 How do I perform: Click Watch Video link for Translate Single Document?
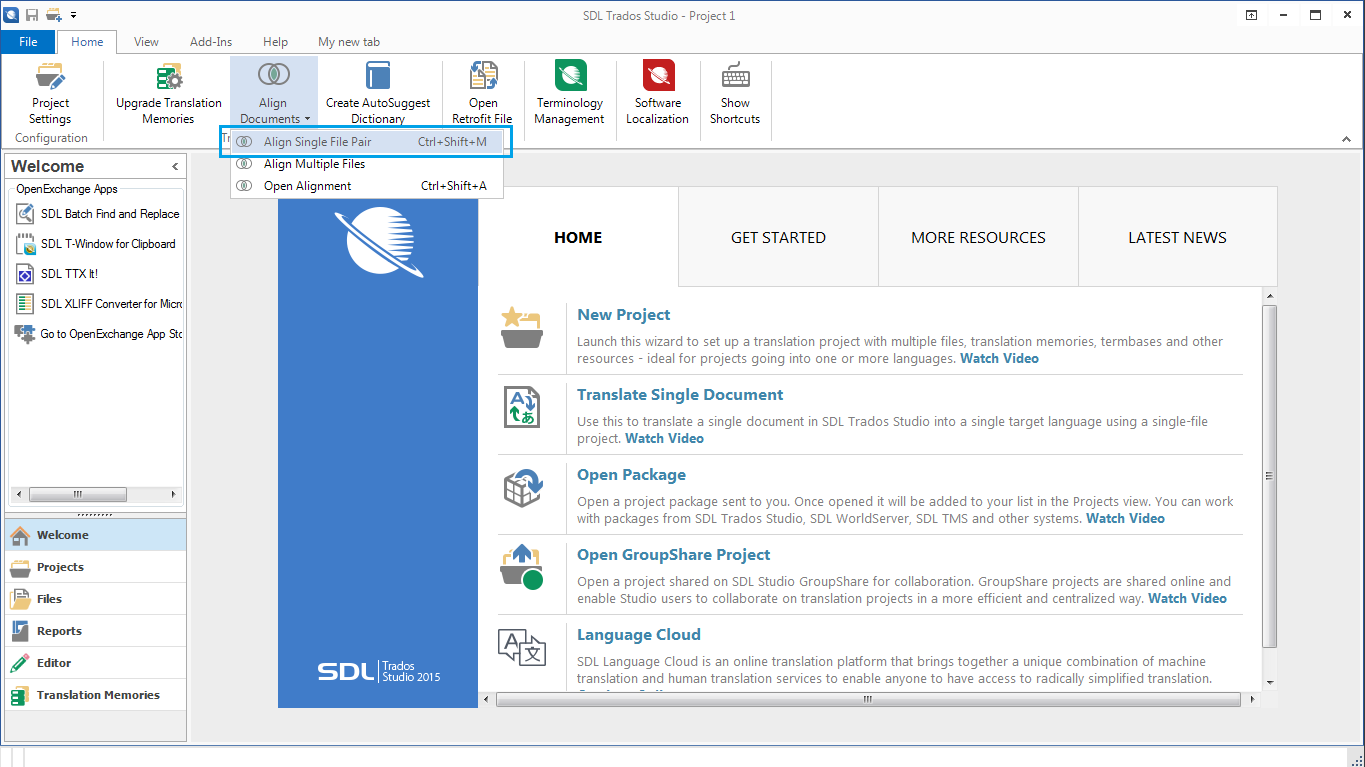tap(664, 438)
